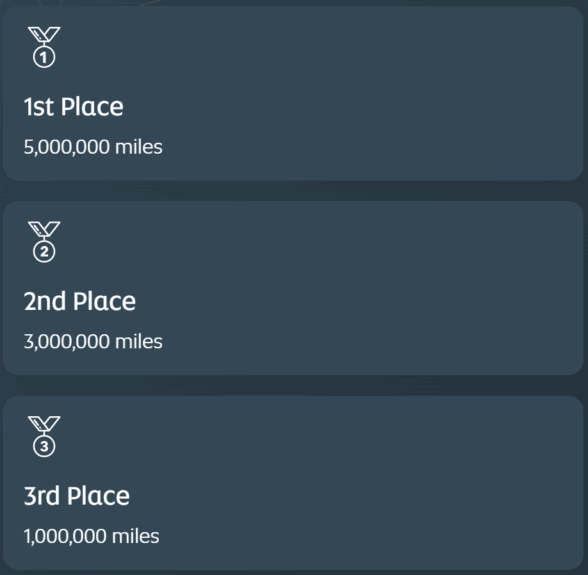Click the gap between 1st and 2nd Place cards
This screenshot has width=588, height=575.
[293, 191]
